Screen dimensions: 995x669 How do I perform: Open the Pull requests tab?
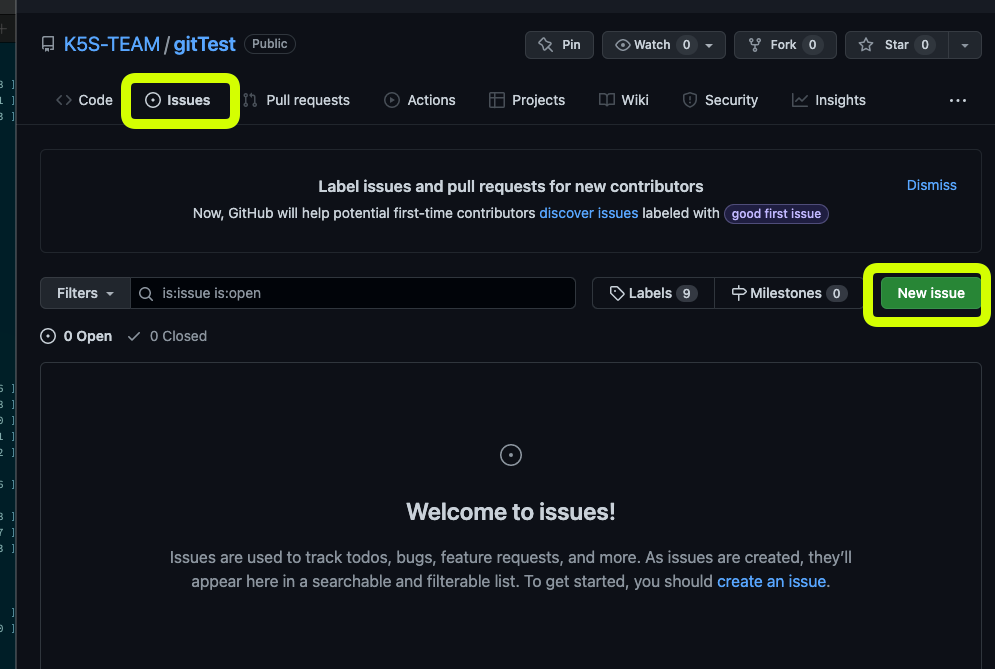(297, 100)
